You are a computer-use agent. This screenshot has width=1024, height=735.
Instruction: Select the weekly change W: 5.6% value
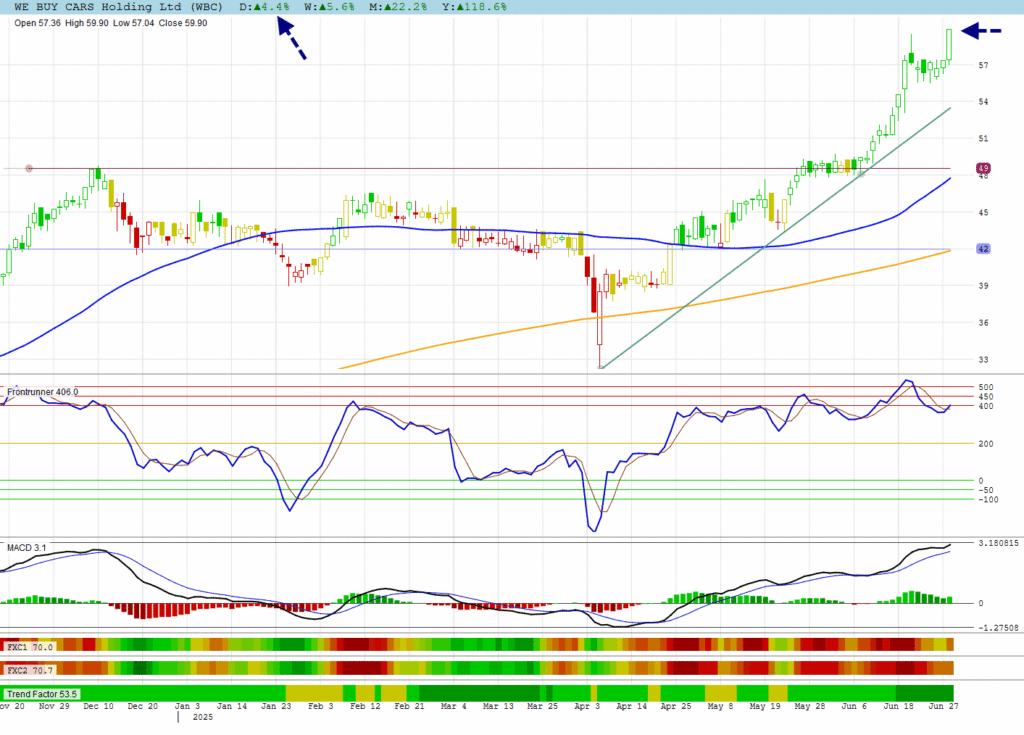click(329, 7)
